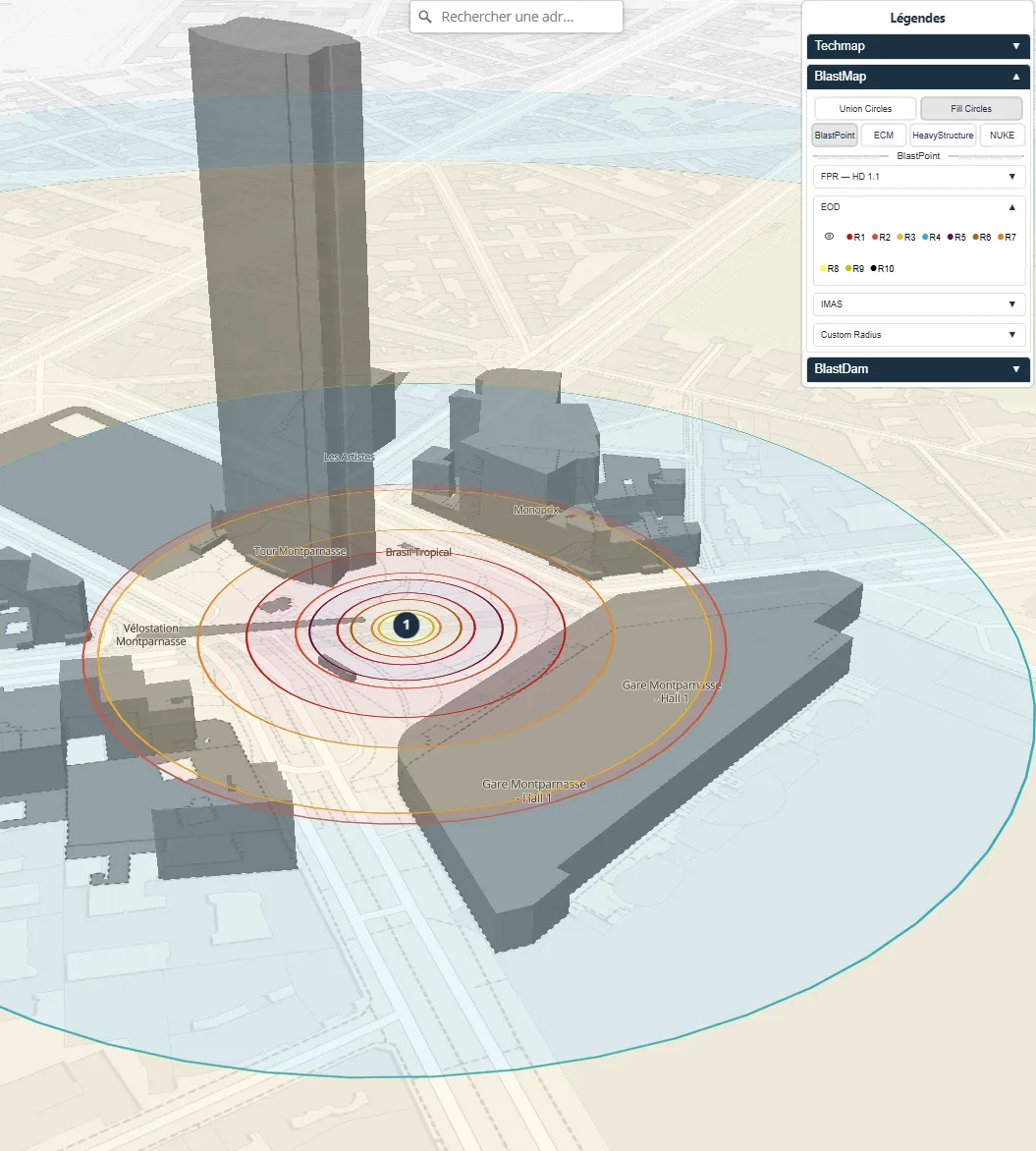Image resolution: width=1036 pixels, height=1151 pixels.
Task: Click the Vélostation Montparnasse map label
Action: pyautogui.click(x=150, y=635)
